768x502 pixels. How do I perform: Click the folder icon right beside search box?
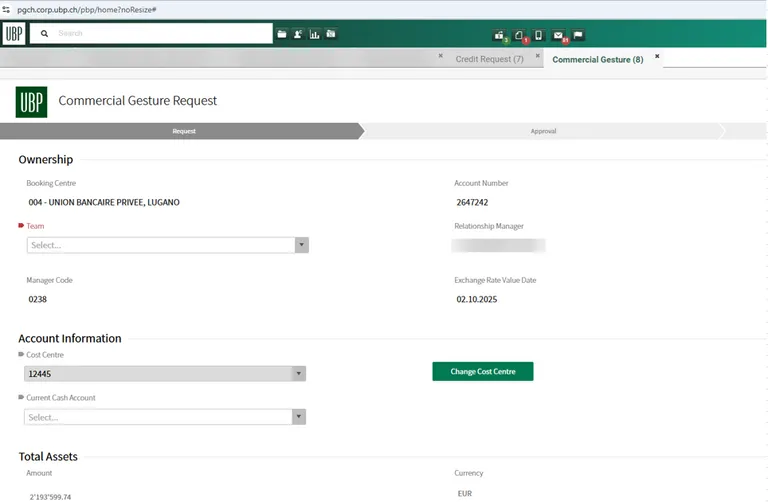click(x=282, y=34)
